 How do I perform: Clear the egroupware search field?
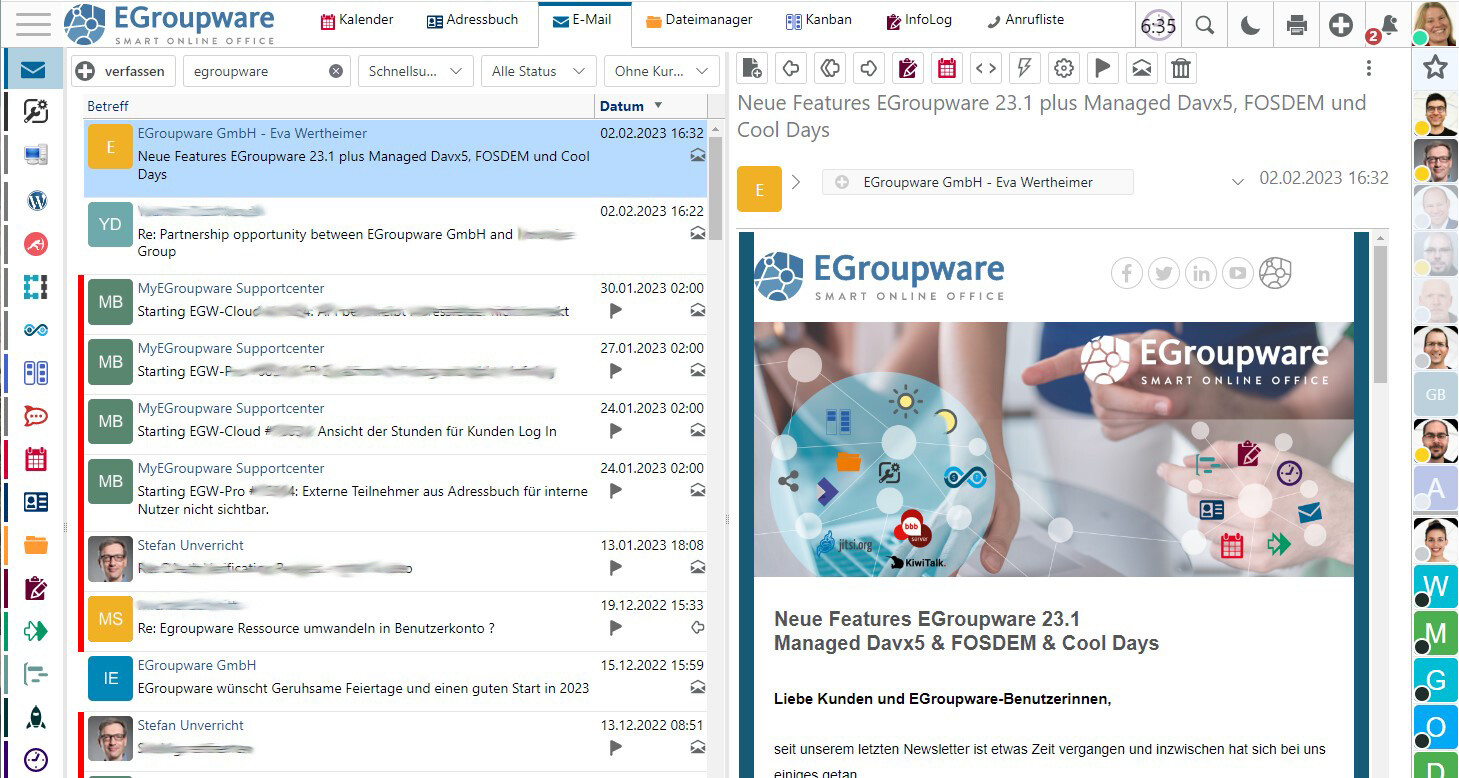(x=336, y=71)
